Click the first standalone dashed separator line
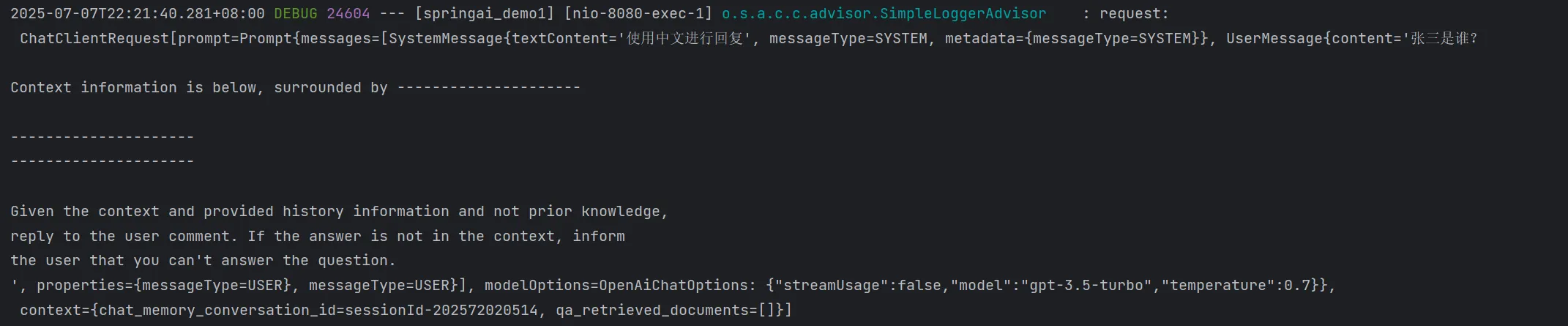This screenshot has height=326, width=1568. [x=102, y=137]
